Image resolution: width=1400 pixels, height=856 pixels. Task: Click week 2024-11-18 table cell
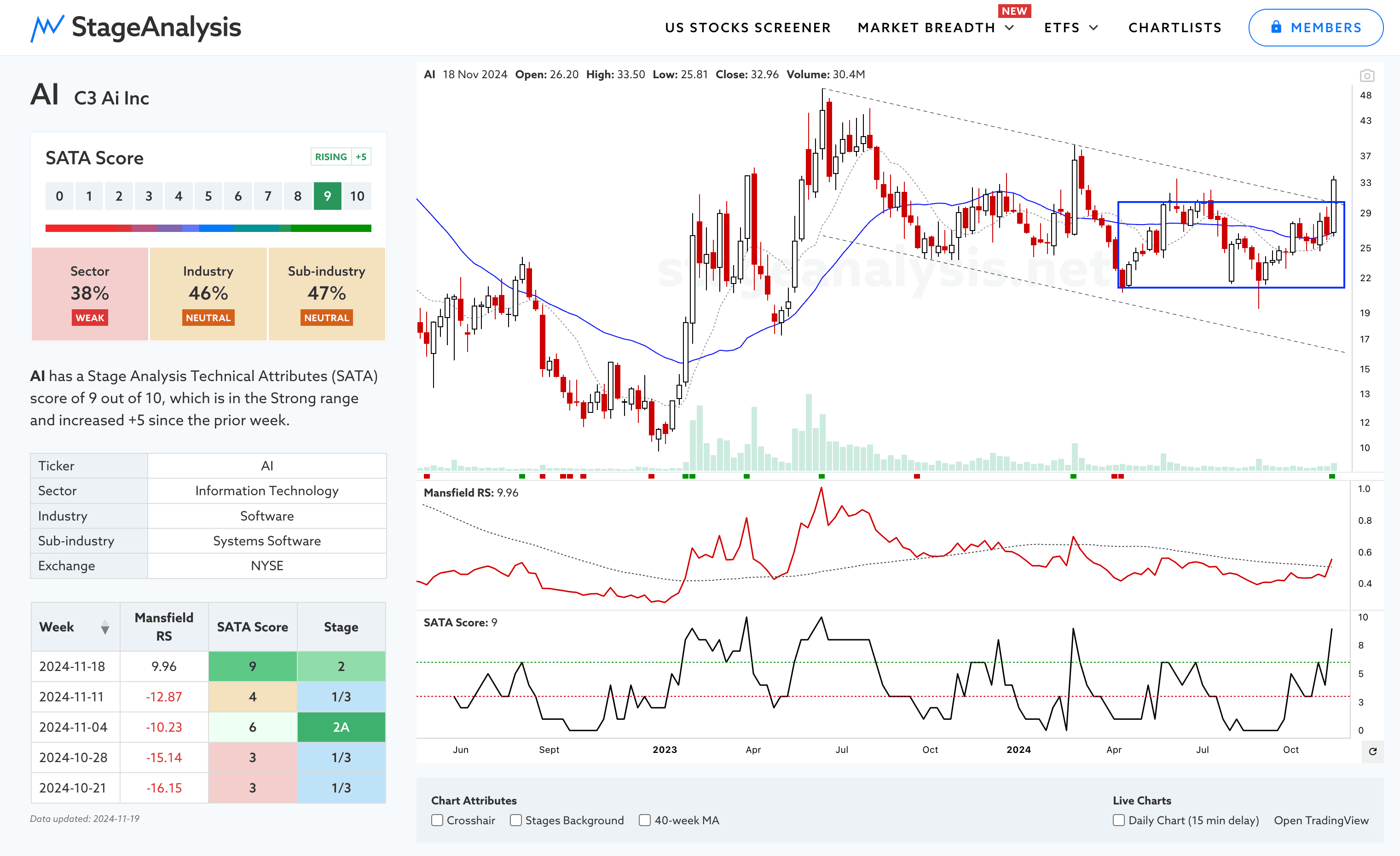click(x=75, y=666)
